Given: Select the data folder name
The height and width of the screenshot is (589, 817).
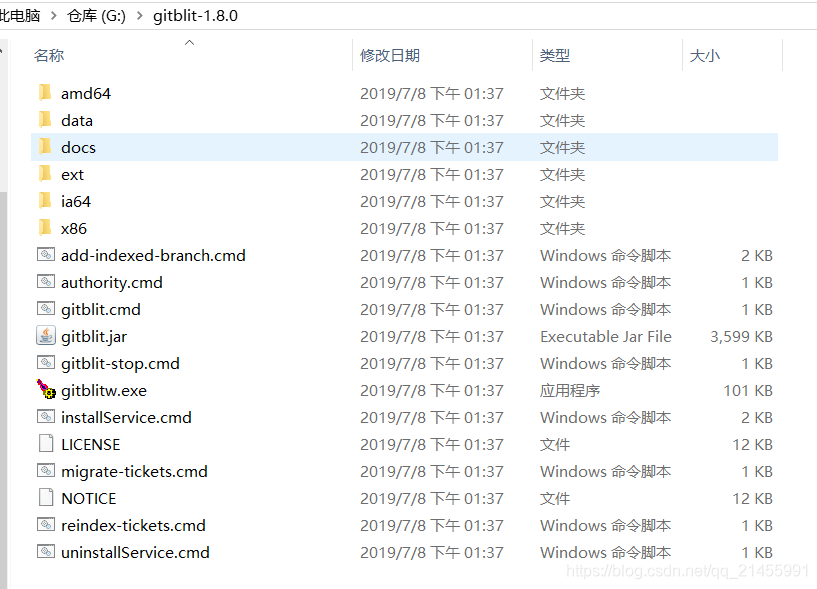Looking at the screenshot, I should tap(77, 120).
